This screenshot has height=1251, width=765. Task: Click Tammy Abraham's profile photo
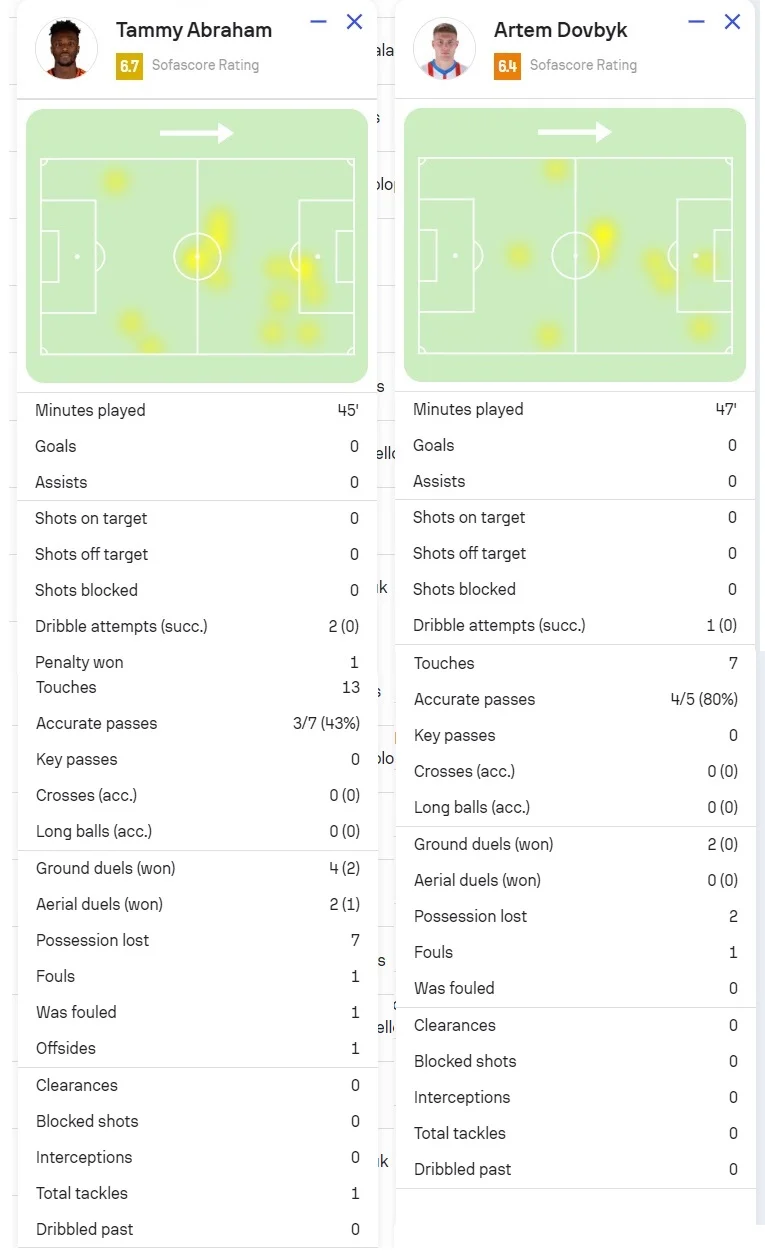click(66, 48)
